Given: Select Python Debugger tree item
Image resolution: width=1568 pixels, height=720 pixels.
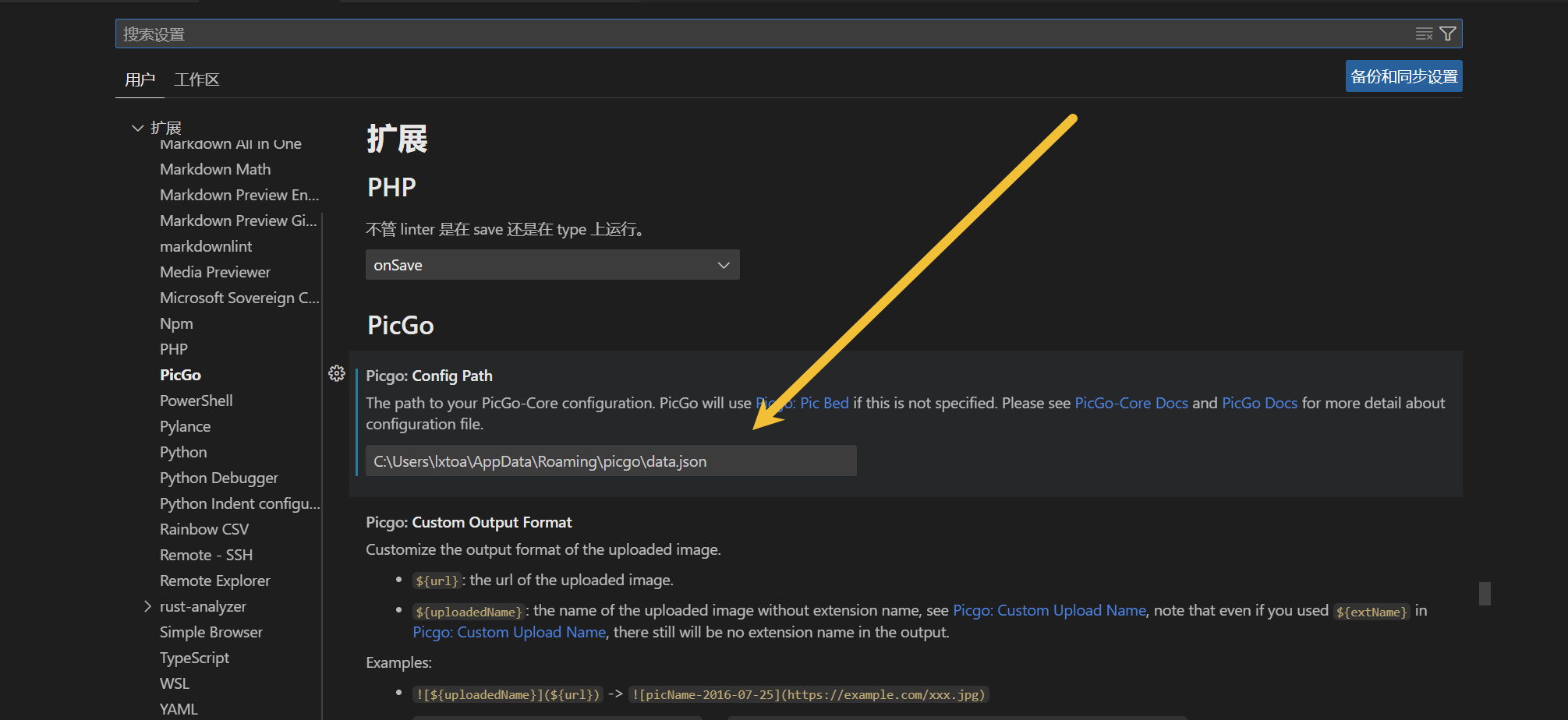Looking at the screenshot, I should (x=219, y=478).
